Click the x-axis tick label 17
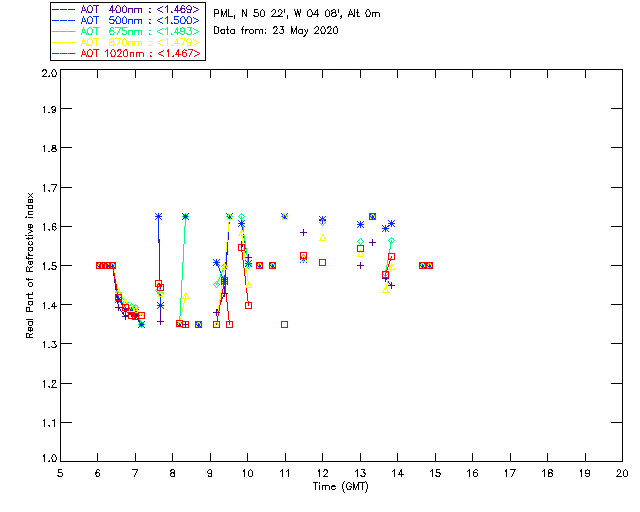Screen dimensions: 640x512 tap(510, 473)
